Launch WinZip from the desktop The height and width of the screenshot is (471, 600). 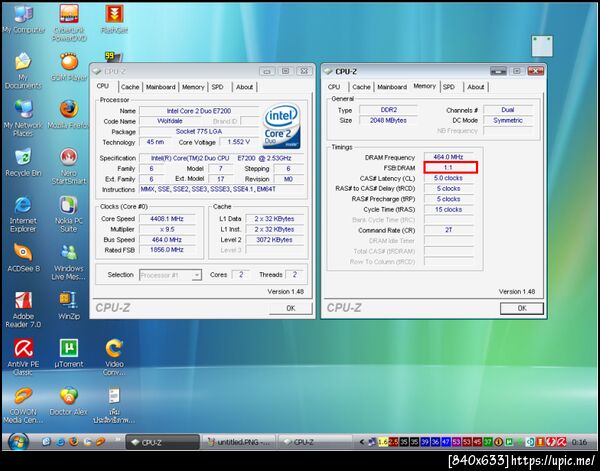click(69, 305)
